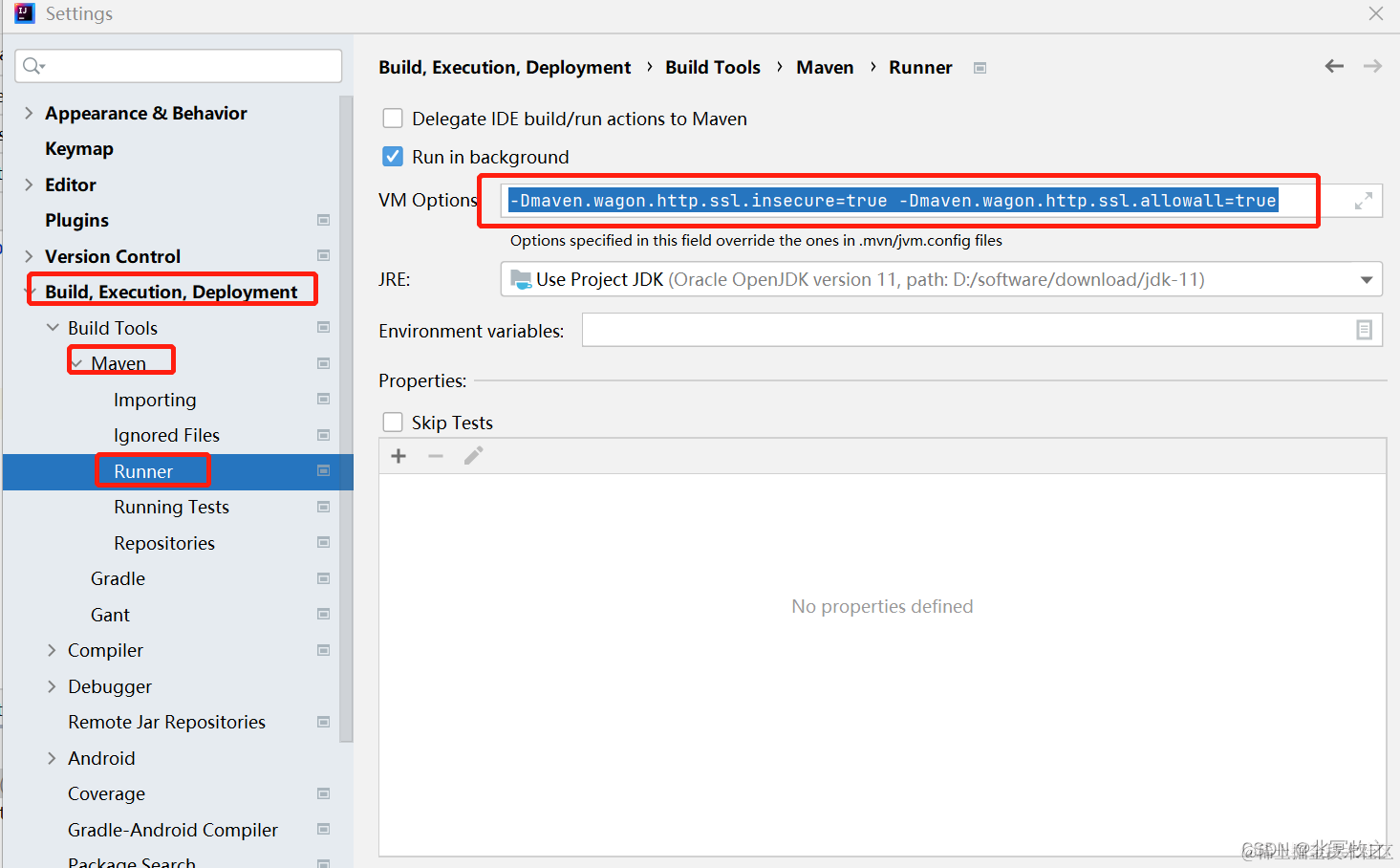The height and width of the screenshot is (868, 1400).
Task: Select Gradle build tool settings
Action: [118, 578]
